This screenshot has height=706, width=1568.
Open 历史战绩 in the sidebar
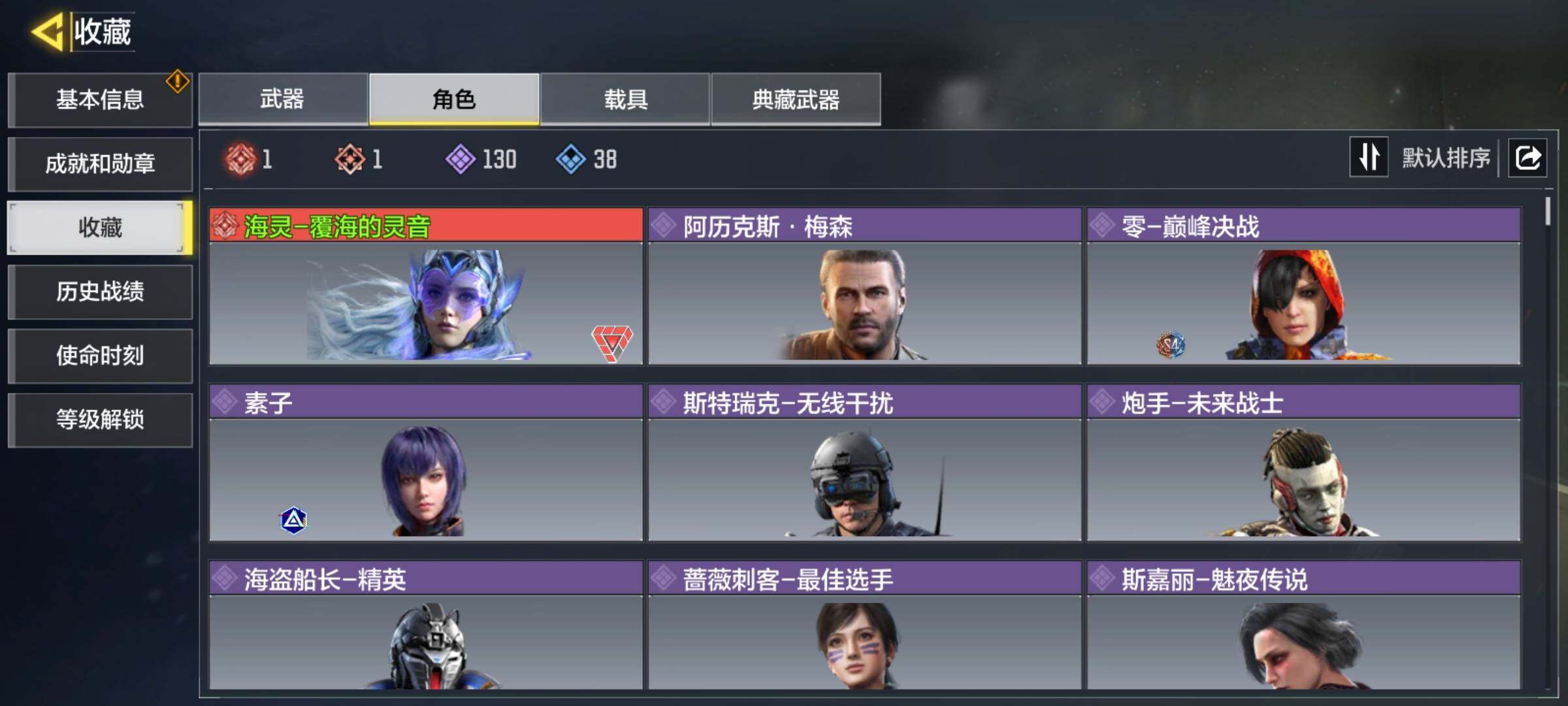[100, 292]
